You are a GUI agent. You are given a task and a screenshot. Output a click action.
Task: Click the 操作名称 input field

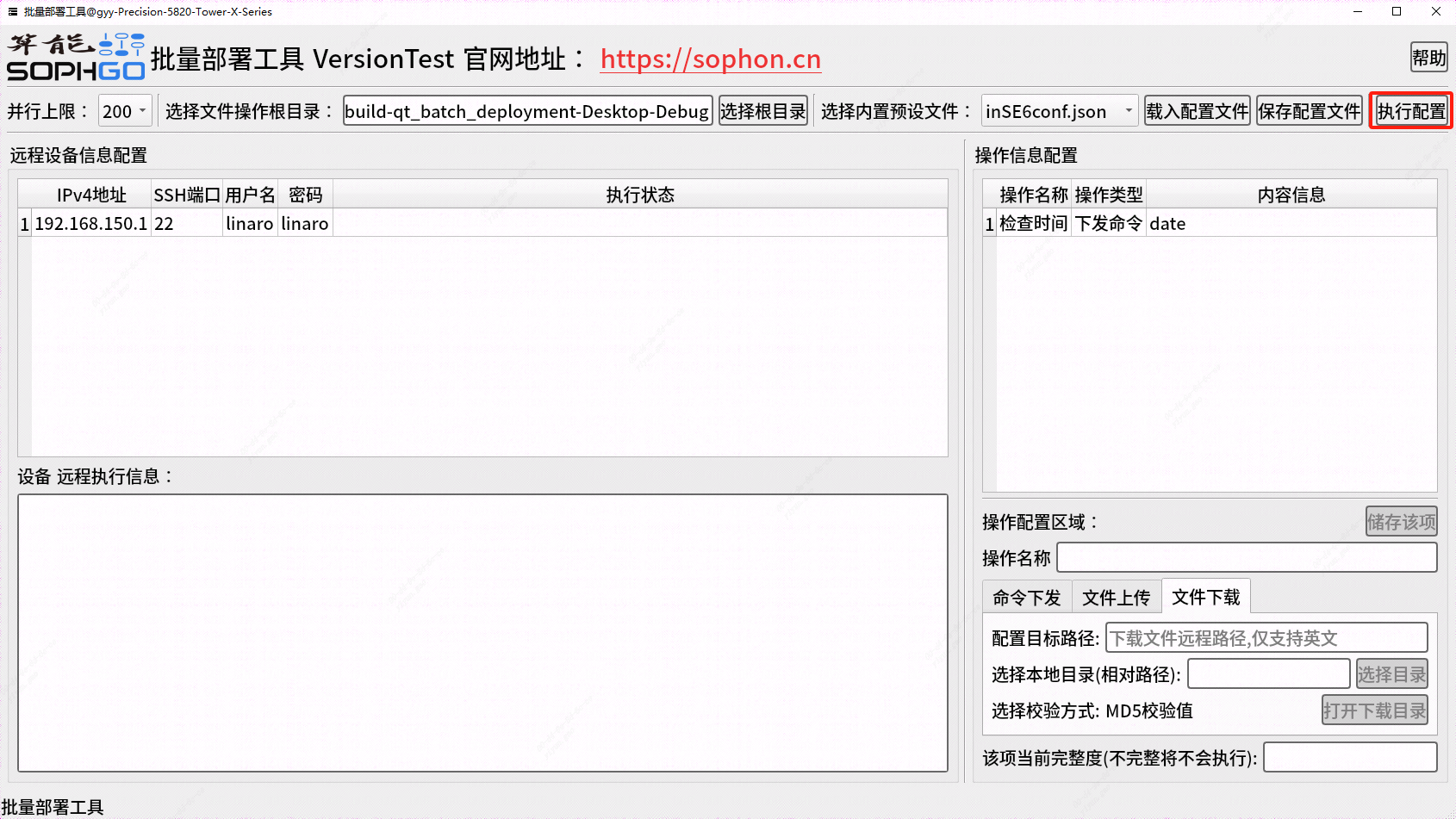coord(1246,557)
